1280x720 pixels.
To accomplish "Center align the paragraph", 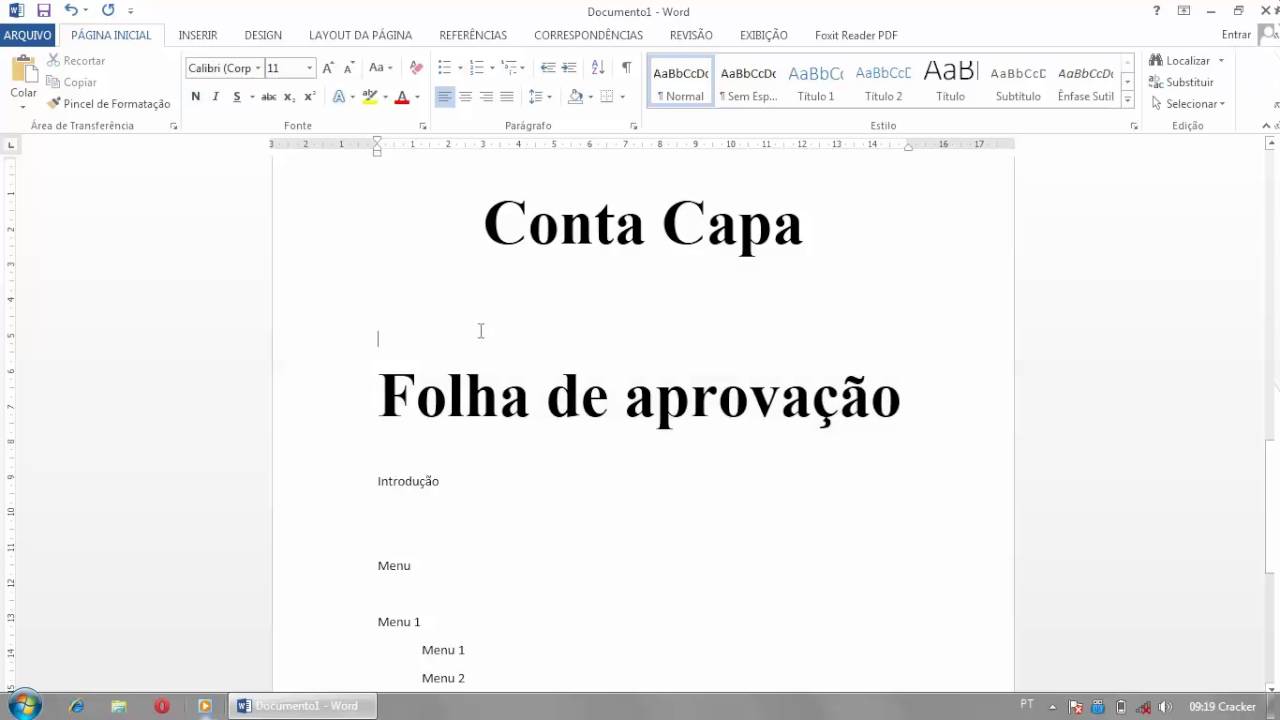I will point(465,96).
